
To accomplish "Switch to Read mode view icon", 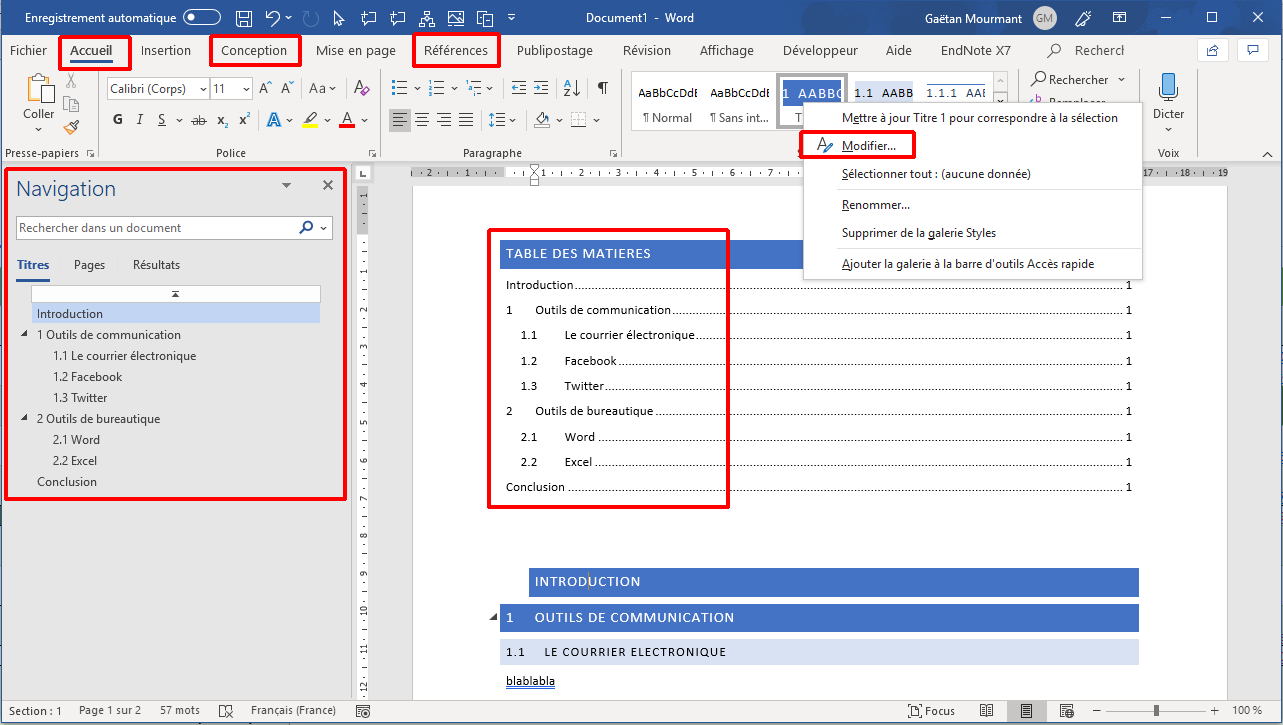I will point(987,711).
